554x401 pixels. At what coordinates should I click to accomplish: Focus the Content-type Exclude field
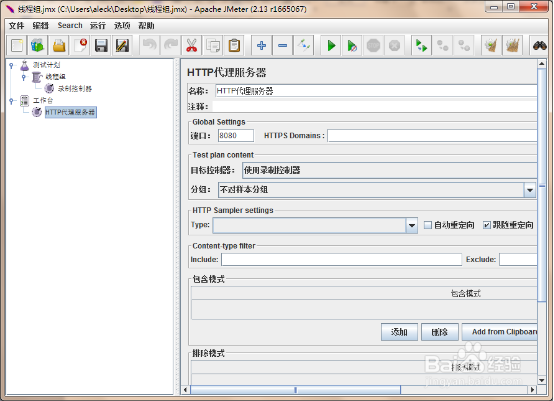(518, 259)
